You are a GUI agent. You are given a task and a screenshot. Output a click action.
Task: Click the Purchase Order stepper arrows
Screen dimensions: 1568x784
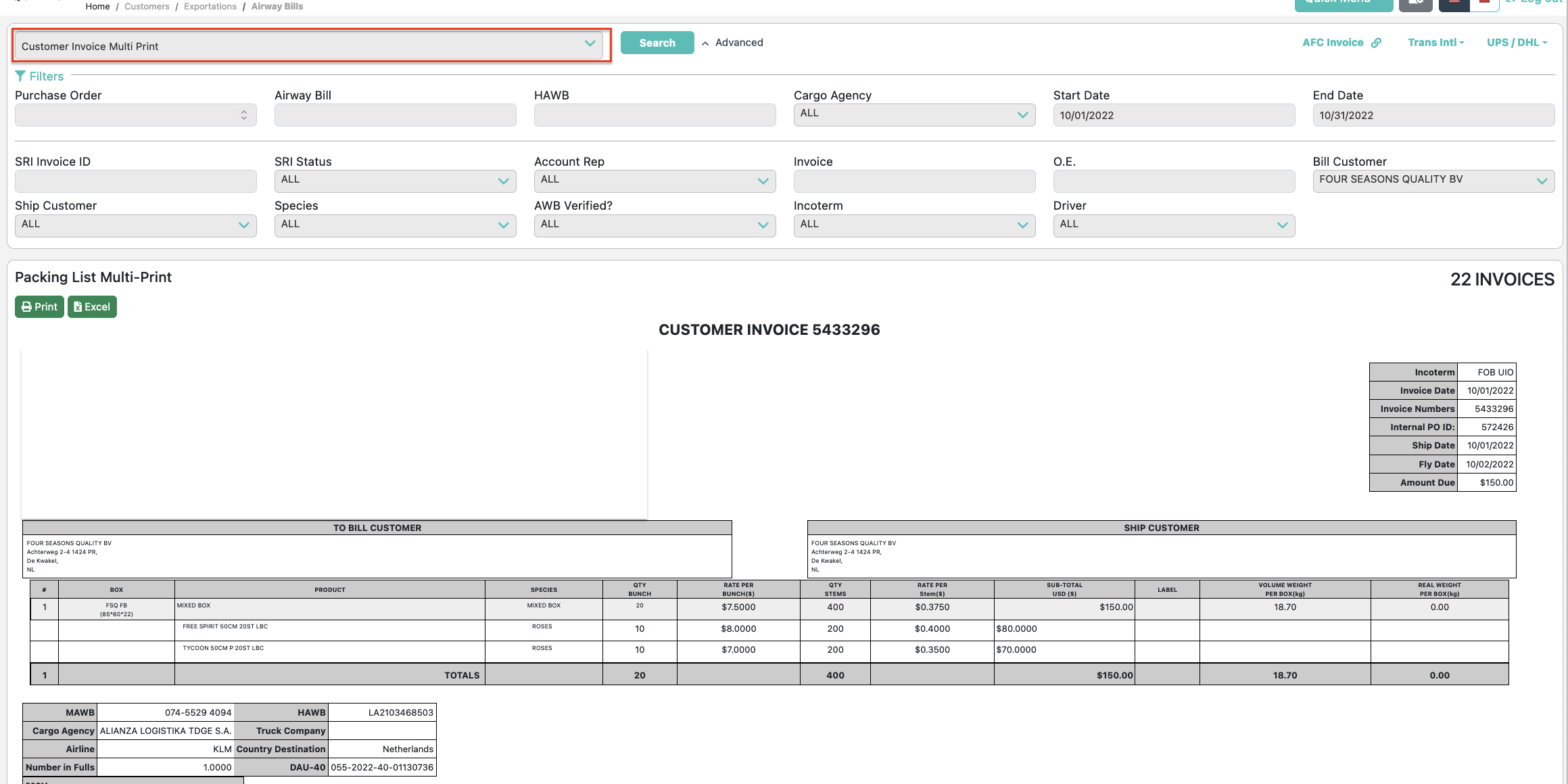[x=244, y=116]
